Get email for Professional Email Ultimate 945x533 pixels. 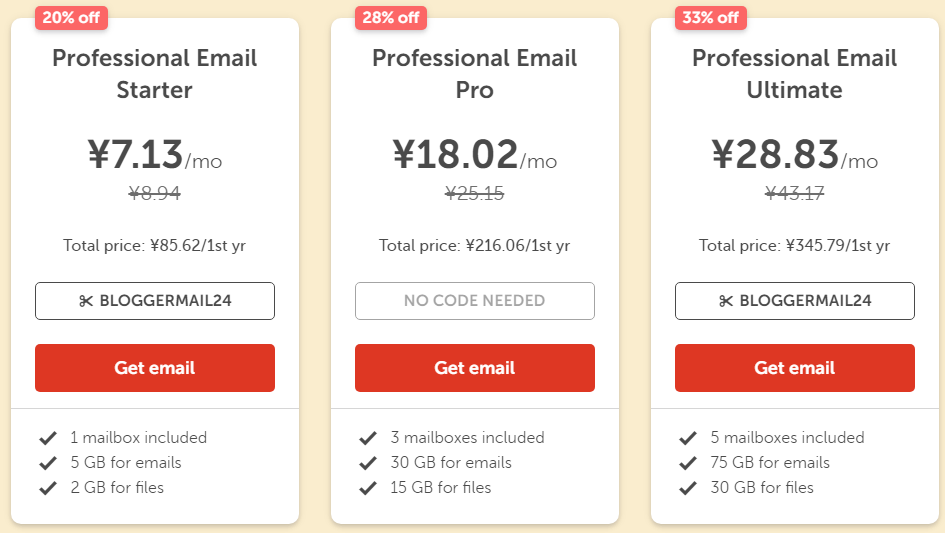coord(795,368)
